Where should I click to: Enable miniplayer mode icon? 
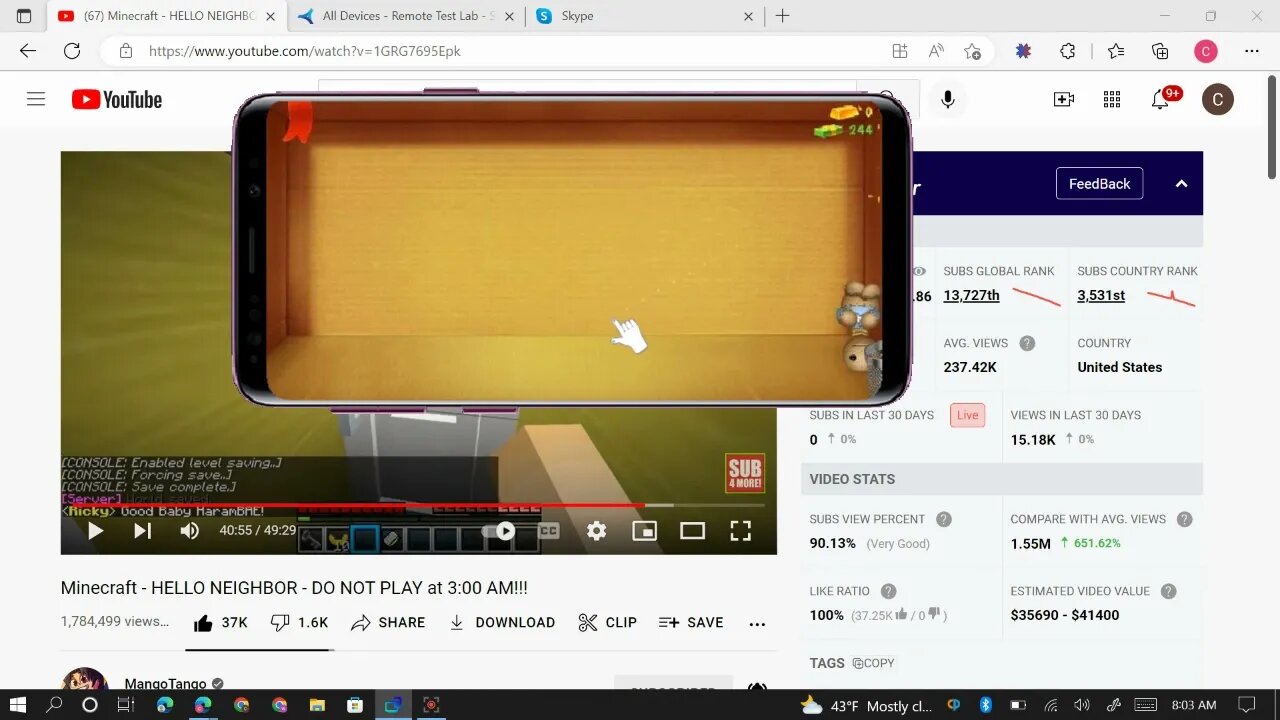(x=645, y=531)
